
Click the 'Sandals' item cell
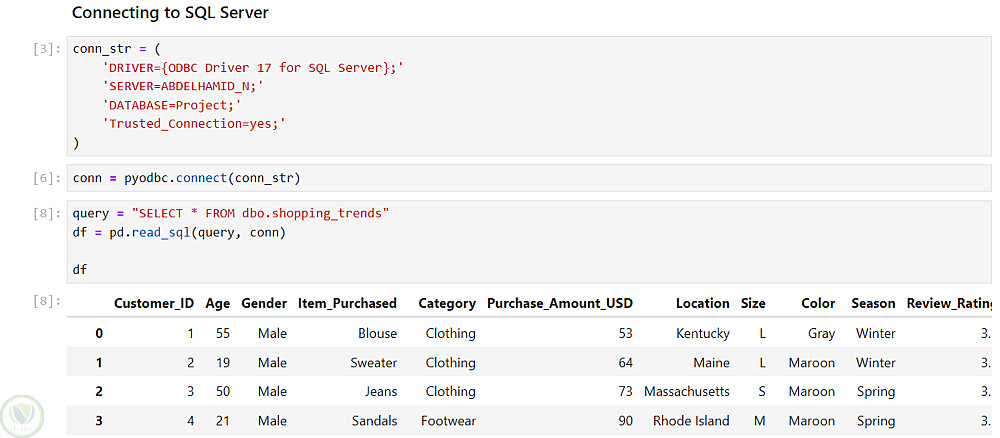tap(374, 421)
